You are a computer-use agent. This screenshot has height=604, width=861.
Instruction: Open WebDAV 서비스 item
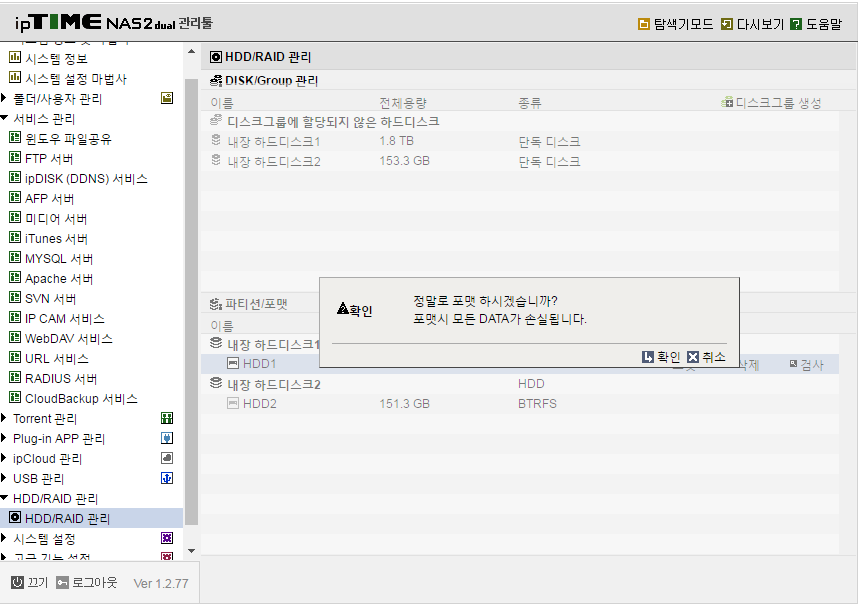(x=61, y=338)
